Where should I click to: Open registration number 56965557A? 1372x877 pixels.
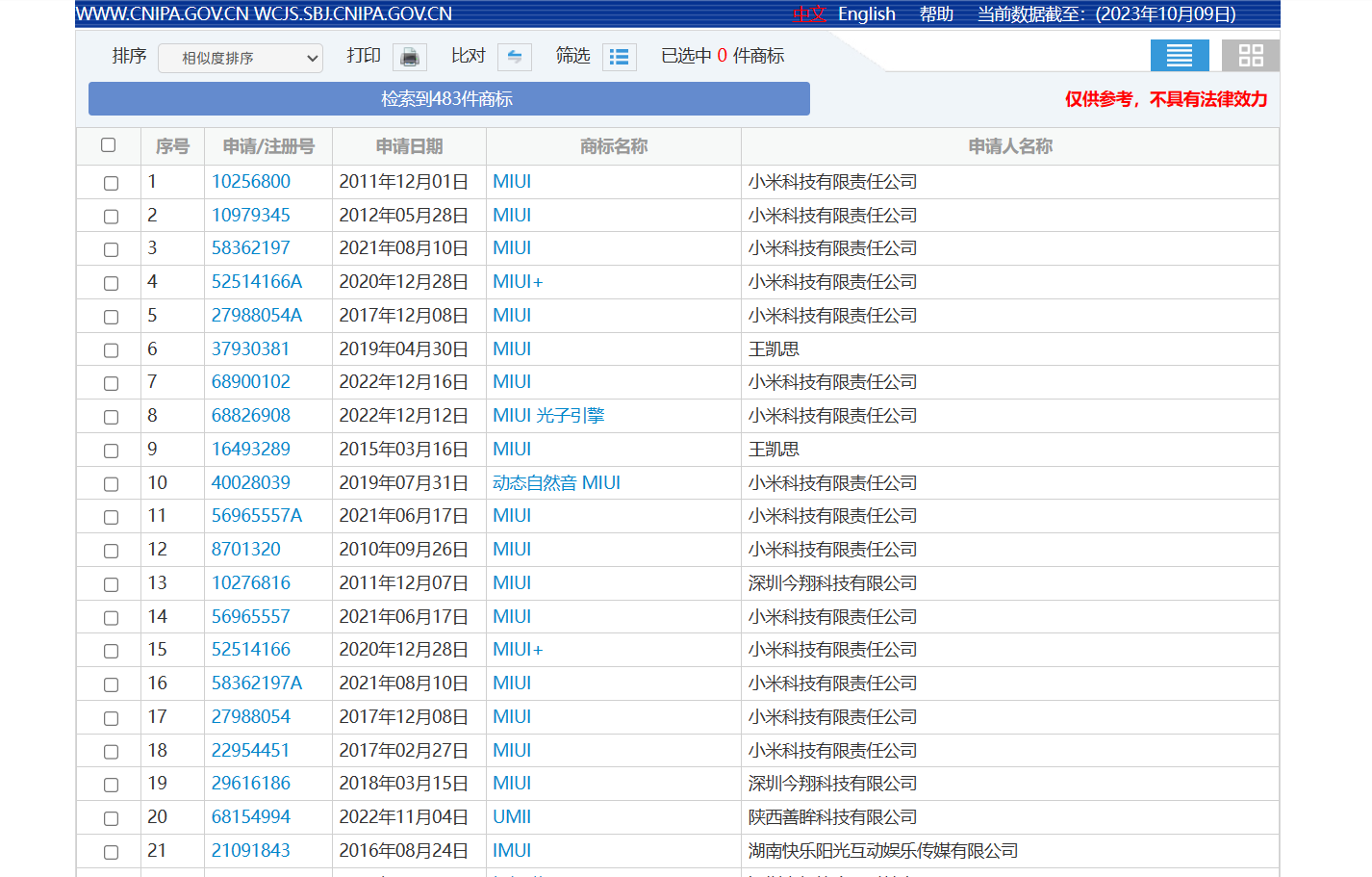(x=257, y=516)
